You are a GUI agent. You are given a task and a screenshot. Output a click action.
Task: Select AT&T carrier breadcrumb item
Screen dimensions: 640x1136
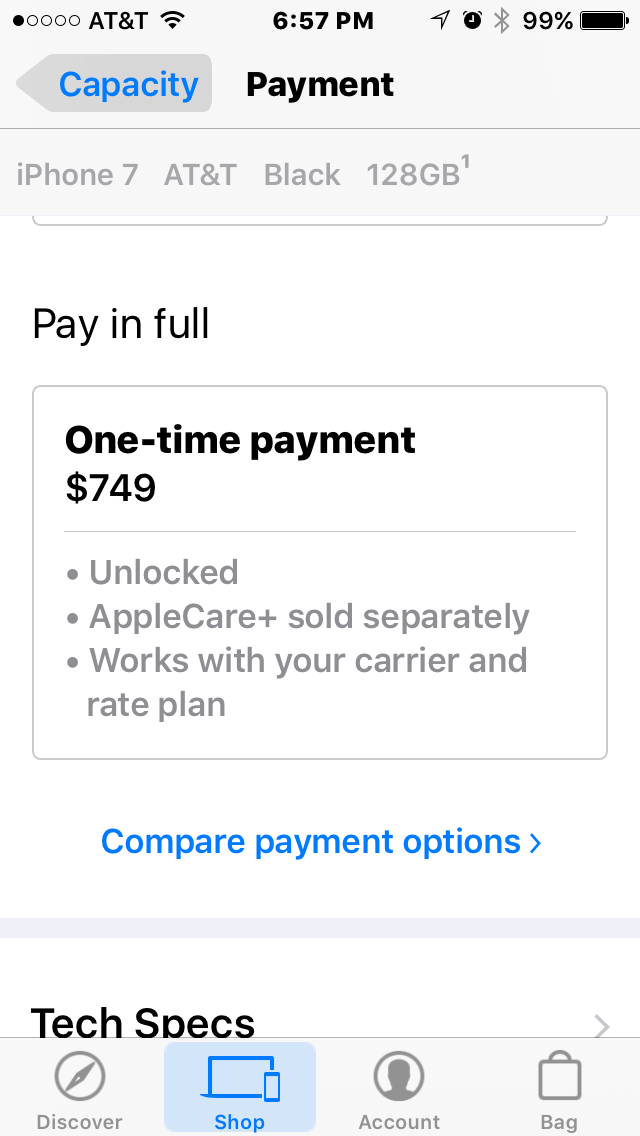click(x=200, y=175)
